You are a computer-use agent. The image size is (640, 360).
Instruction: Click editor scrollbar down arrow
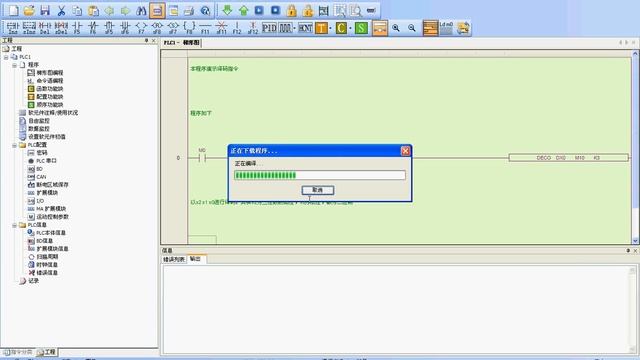[x=635, y=241]
